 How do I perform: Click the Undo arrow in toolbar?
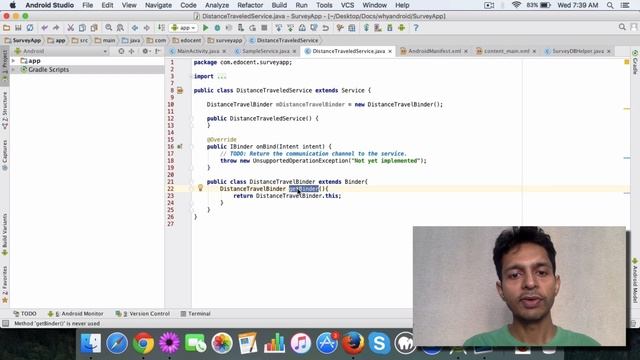point(44,28)
